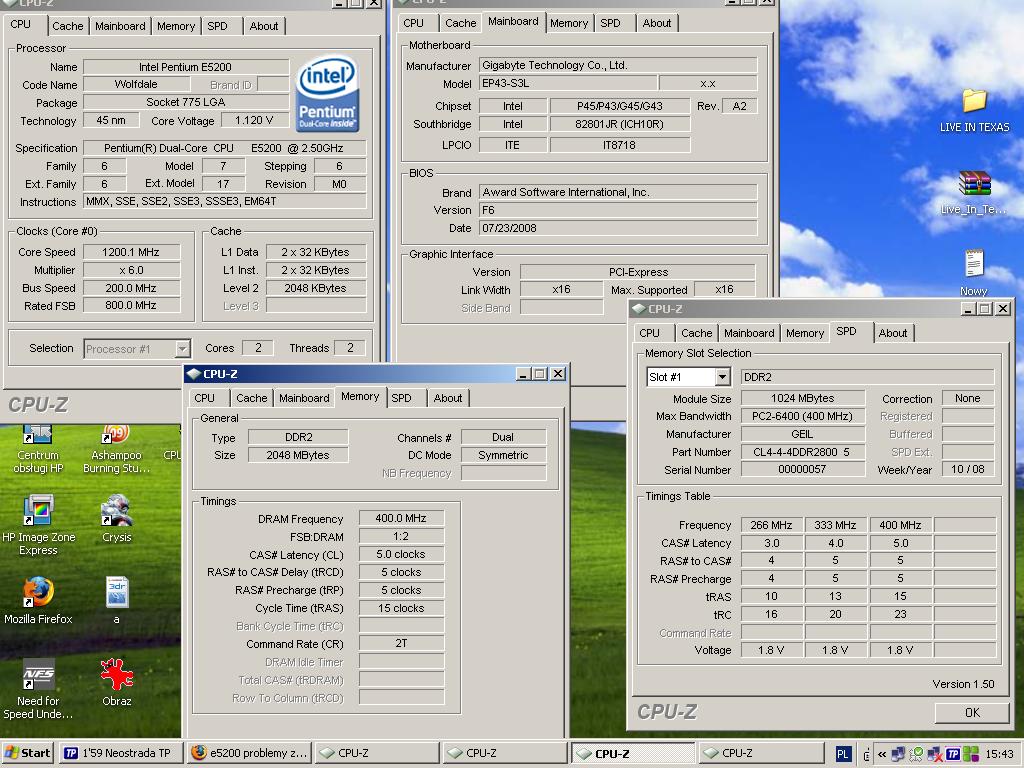
Task: Click the Obraz desktop icon
Action: tap(117, 675)
